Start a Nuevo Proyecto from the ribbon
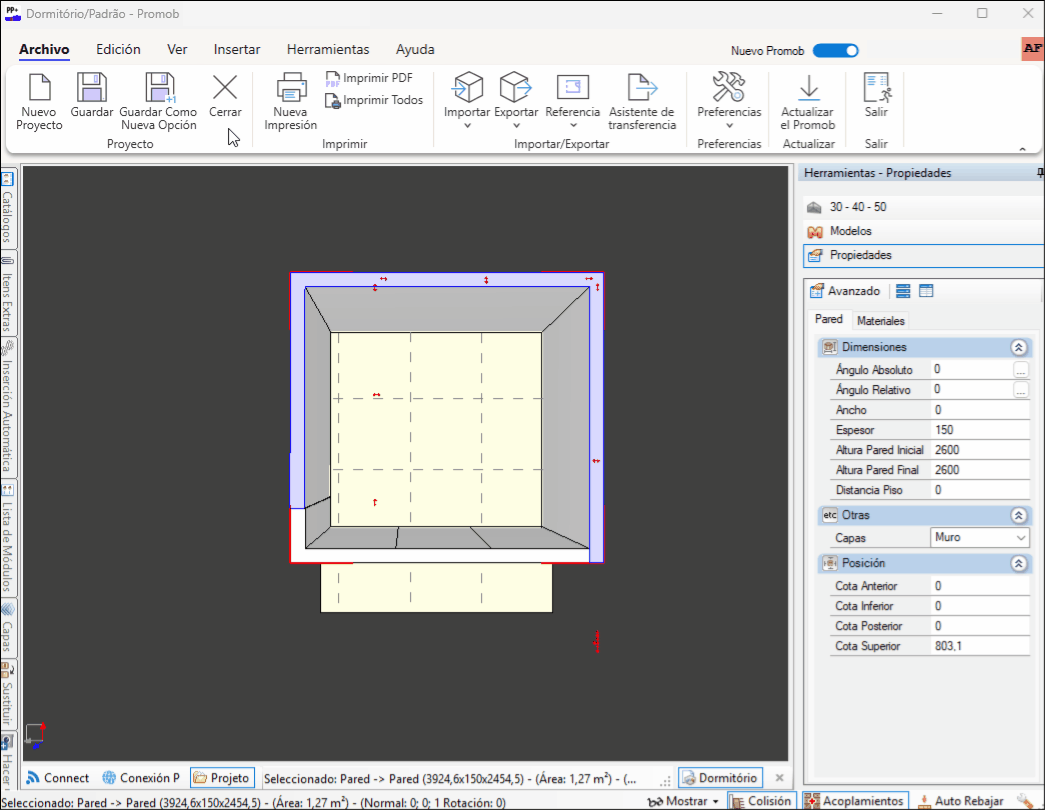The height and width of the screenshot is (810, 1045). pos(39,89)
